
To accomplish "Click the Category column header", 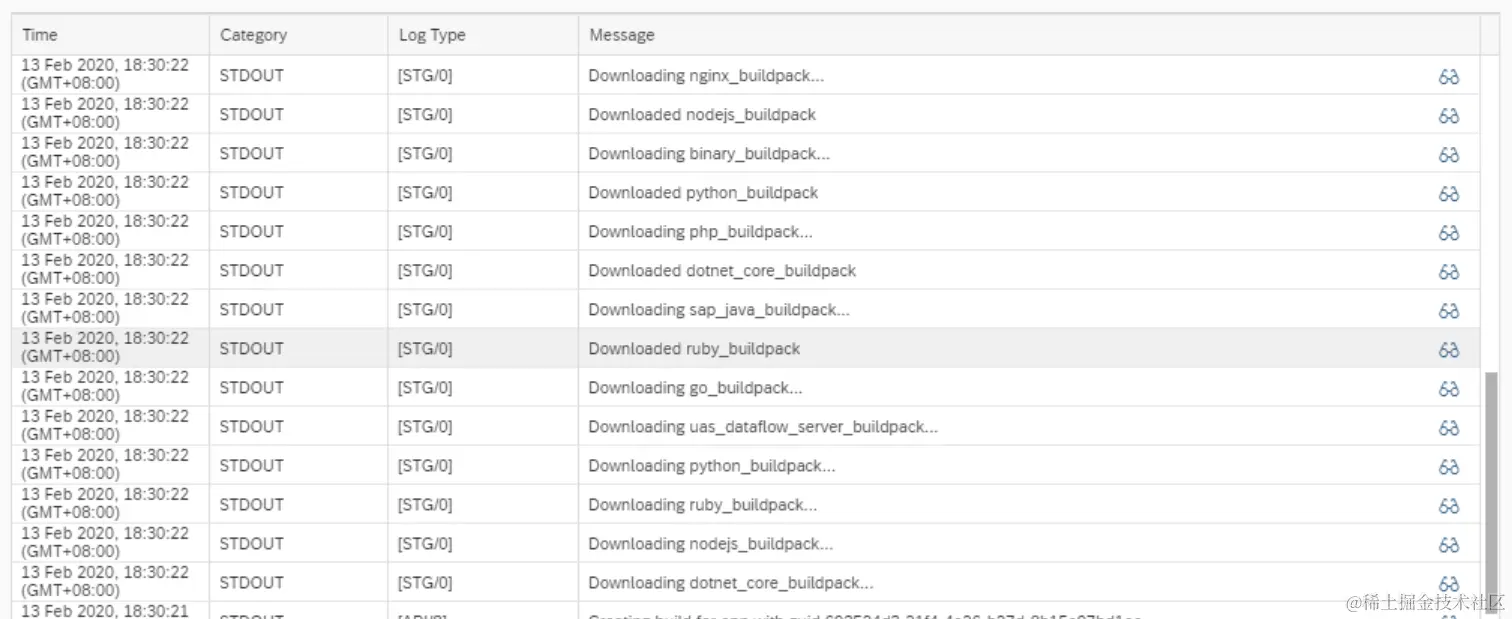I will point(299,35).
